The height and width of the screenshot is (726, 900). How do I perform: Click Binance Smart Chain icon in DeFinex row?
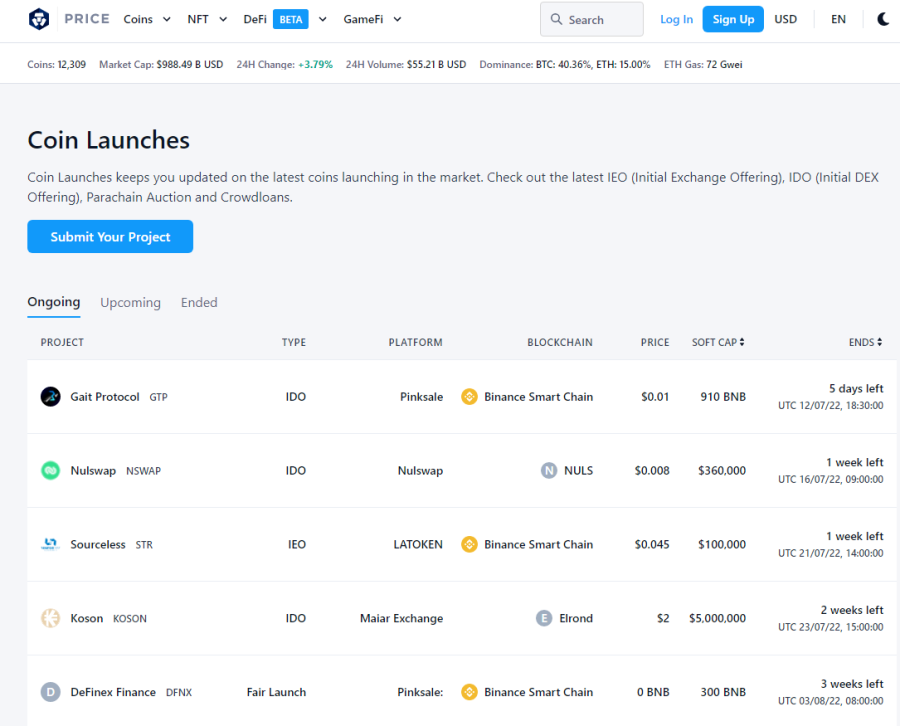470,692
